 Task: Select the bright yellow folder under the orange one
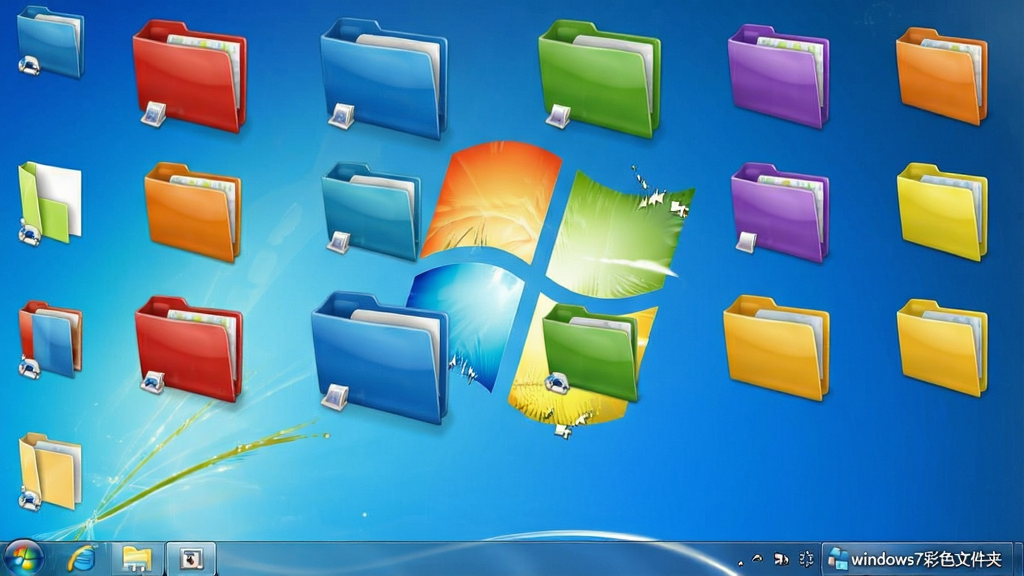942,212
